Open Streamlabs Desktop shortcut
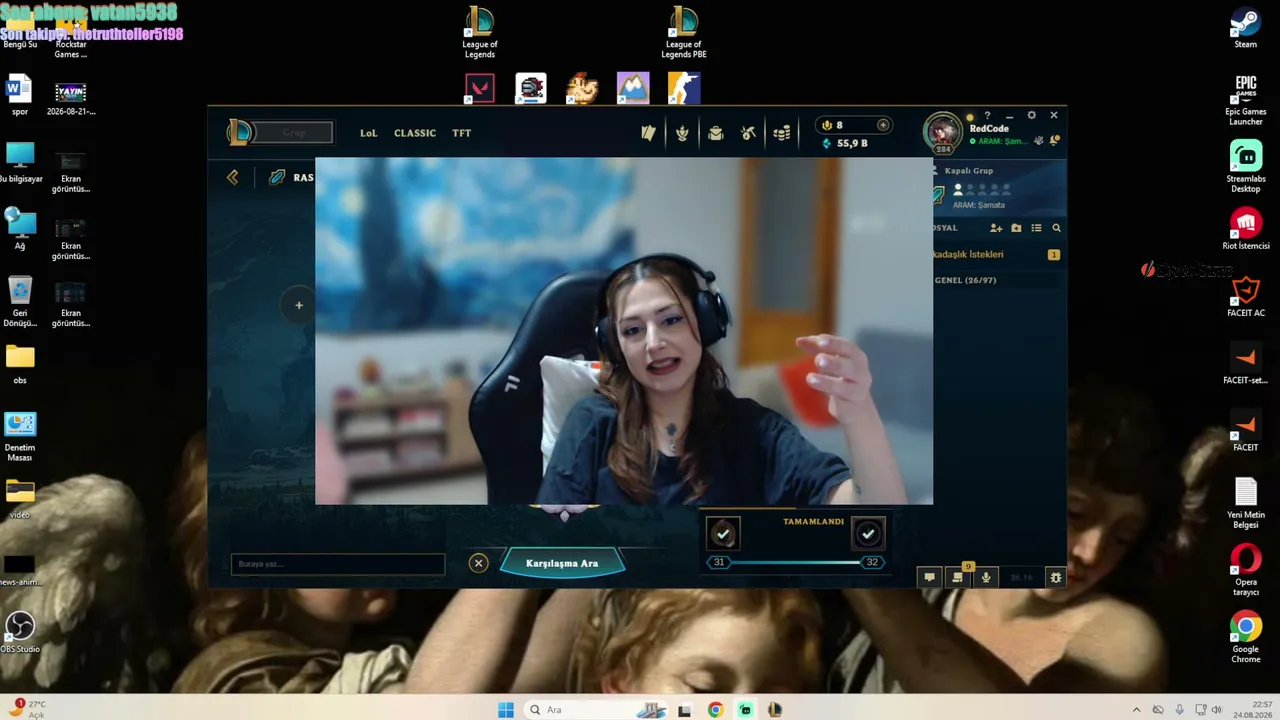The width and height of the screenshot is (1280, 720). point(1245,167)
